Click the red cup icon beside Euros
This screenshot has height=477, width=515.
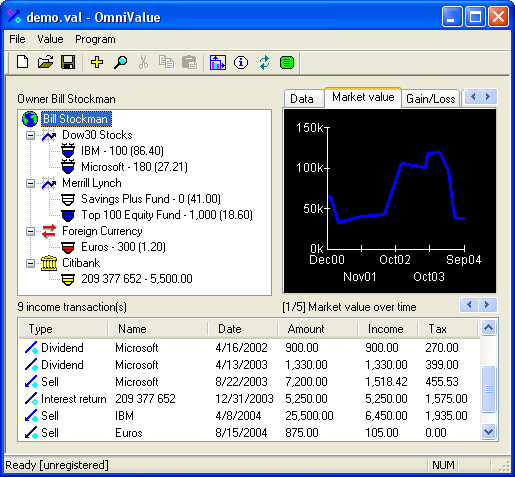coord(68,247)
